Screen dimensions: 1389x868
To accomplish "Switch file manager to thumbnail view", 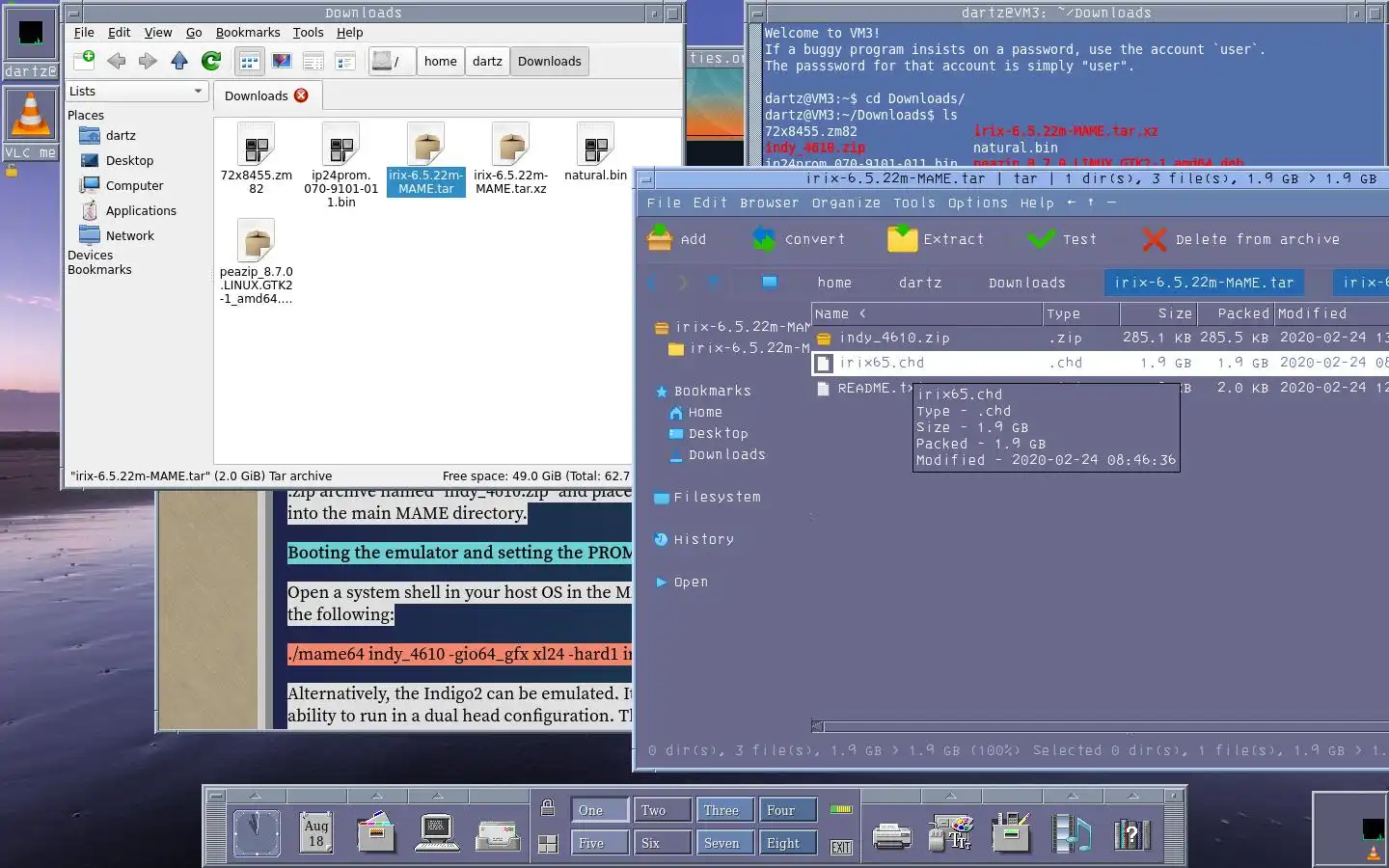I will point(282,62).
